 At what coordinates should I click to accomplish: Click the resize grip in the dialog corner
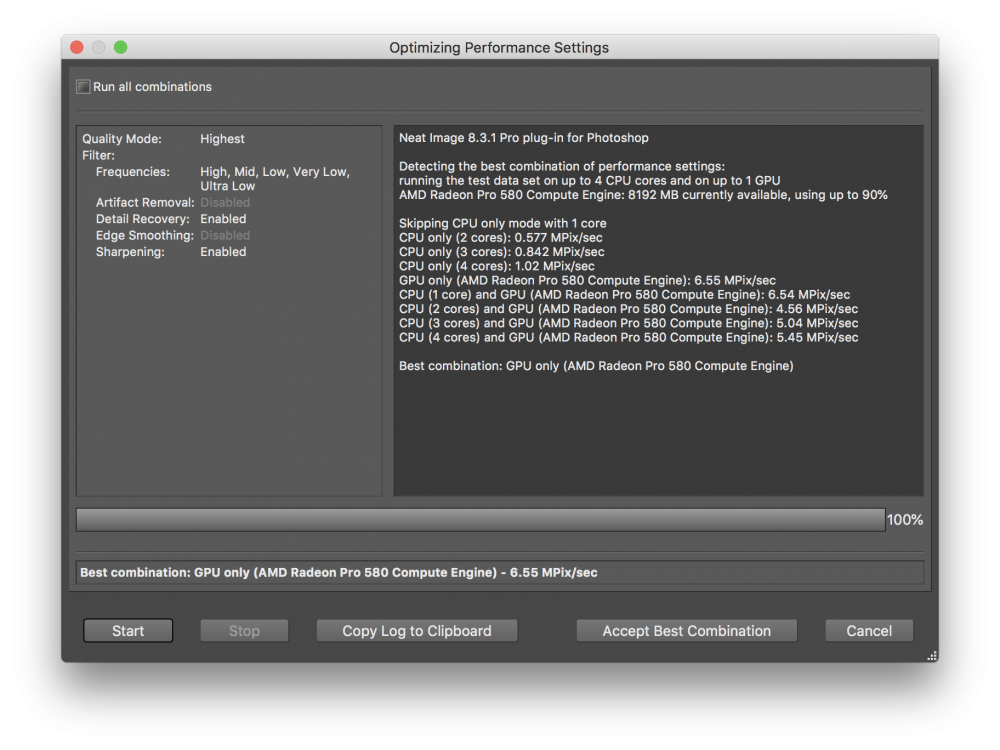(932, 656)
